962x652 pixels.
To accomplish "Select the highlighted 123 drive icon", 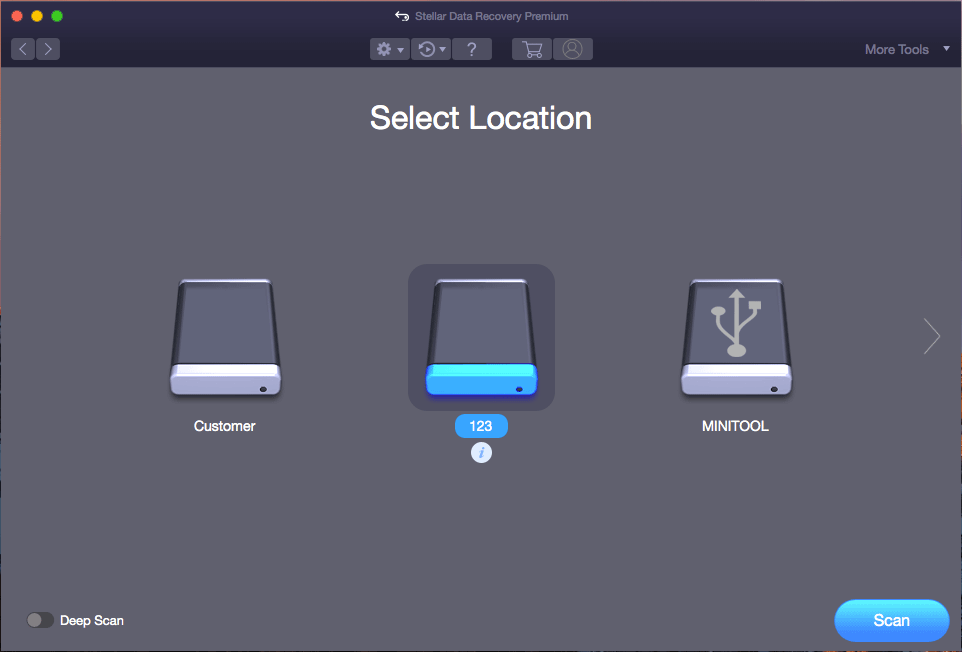I will pyautogui.click(x=481, y=337).
